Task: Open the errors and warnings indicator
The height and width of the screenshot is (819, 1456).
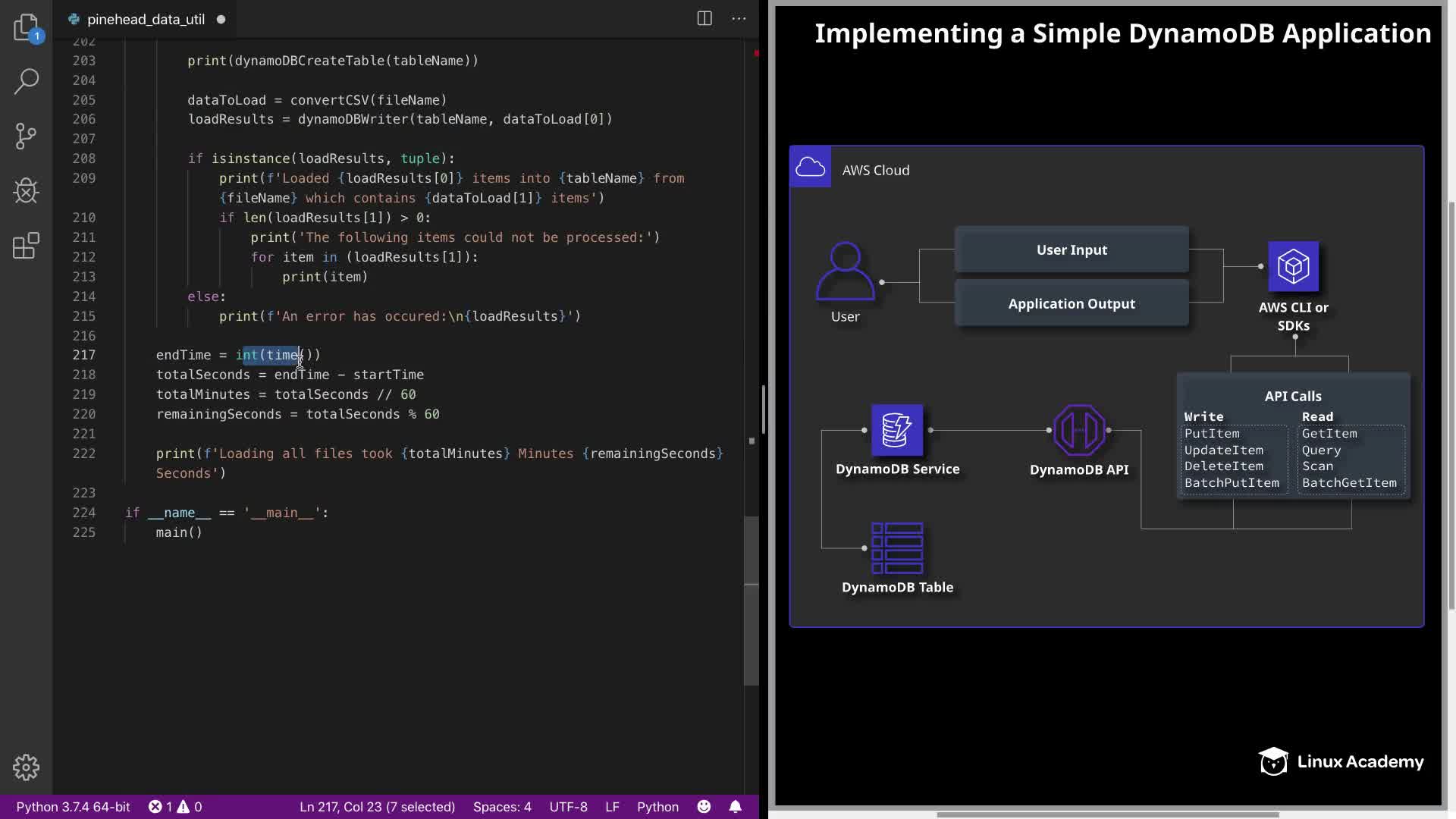Action: click(175, 806)
